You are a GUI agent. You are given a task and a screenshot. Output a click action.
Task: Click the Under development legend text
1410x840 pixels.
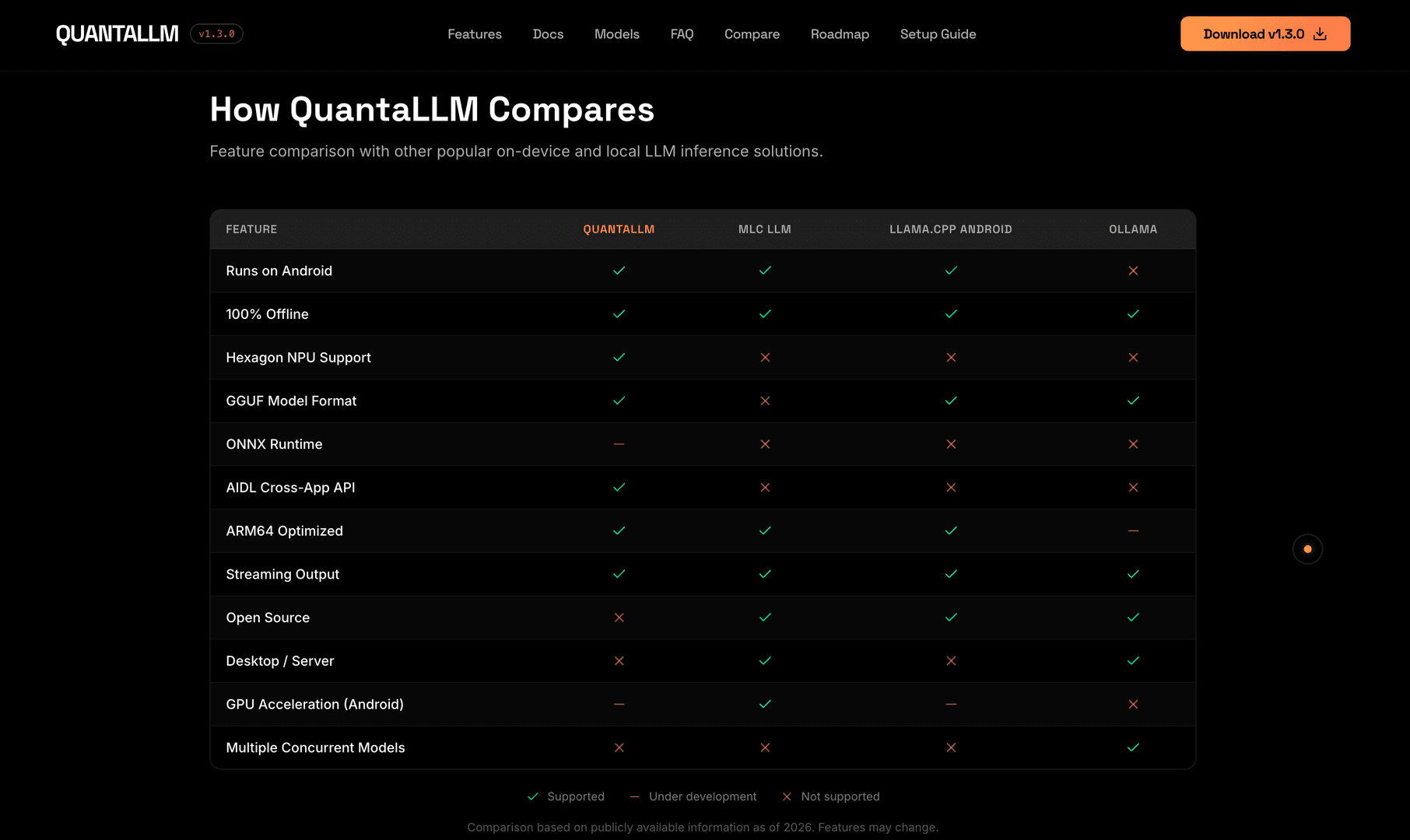[x=703, y=796]
